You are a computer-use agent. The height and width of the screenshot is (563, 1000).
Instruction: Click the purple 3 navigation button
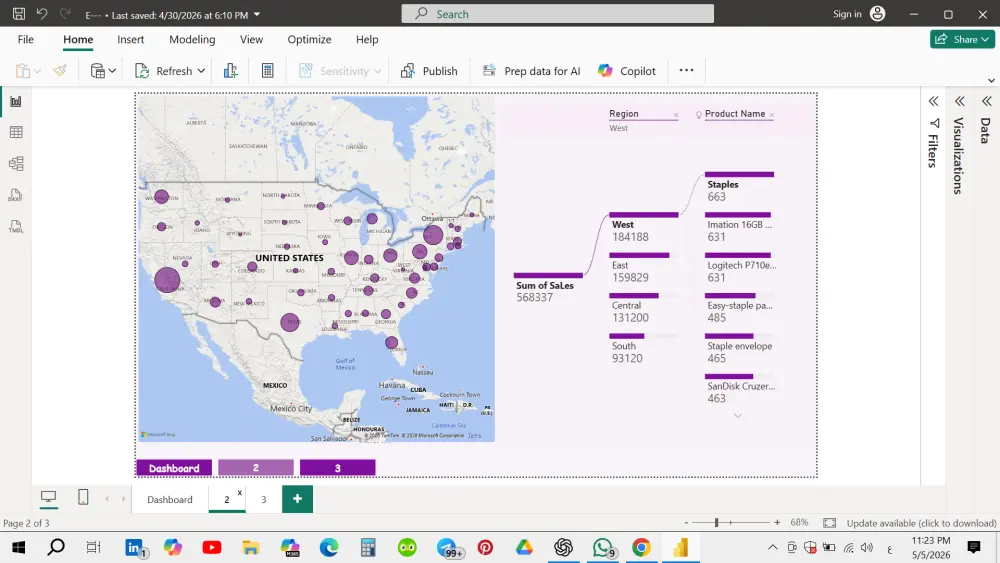tap(337, 468)
